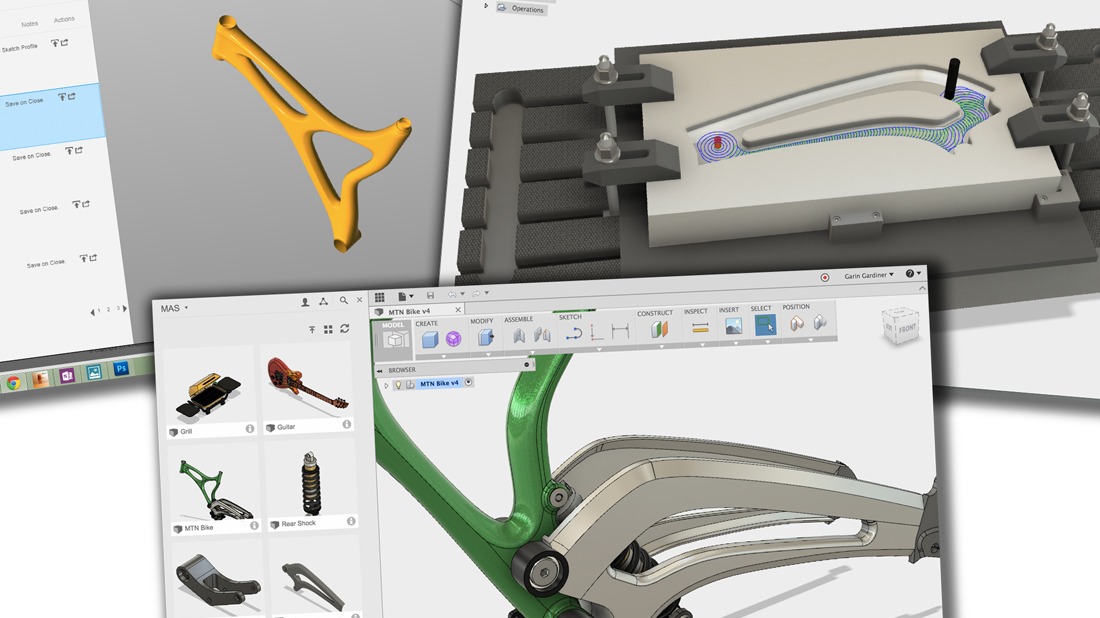Select the purple Create Form icon
1100x618 pixels.
453,339
